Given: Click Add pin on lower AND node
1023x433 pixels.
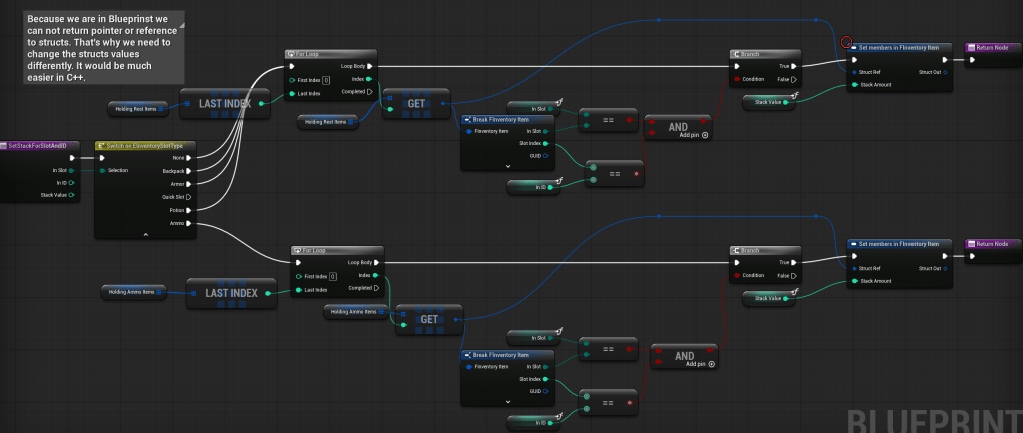Looking at the screenshot, I should [x=711, y=364].
